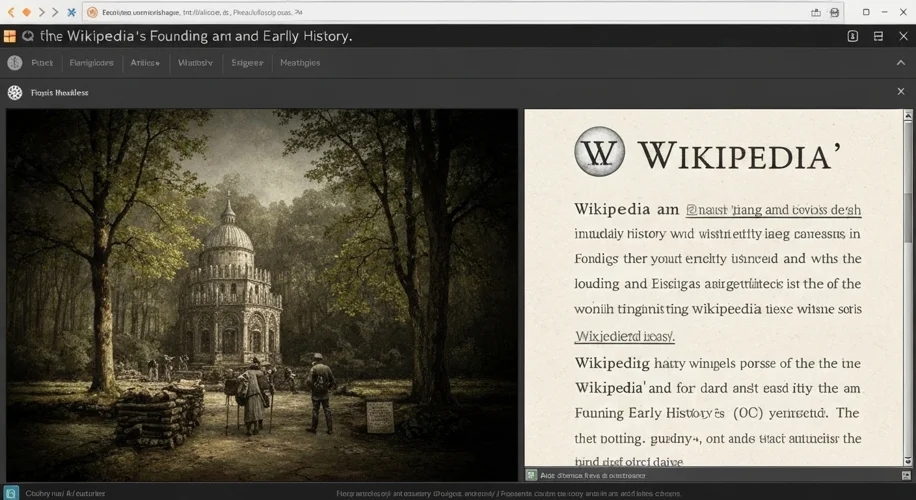Click the rounded square icon in the title bar

click(852, 36)
